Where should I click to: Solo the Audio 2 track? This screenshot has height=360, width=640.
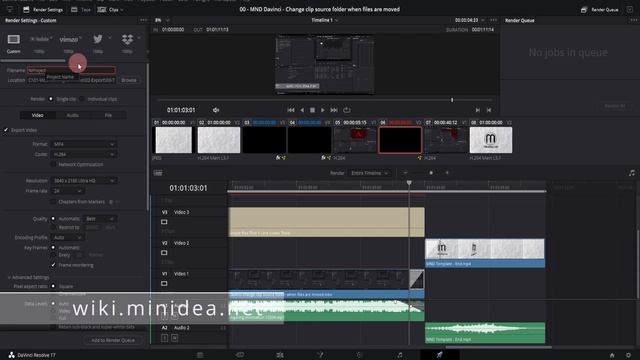[x=164, y=338]
